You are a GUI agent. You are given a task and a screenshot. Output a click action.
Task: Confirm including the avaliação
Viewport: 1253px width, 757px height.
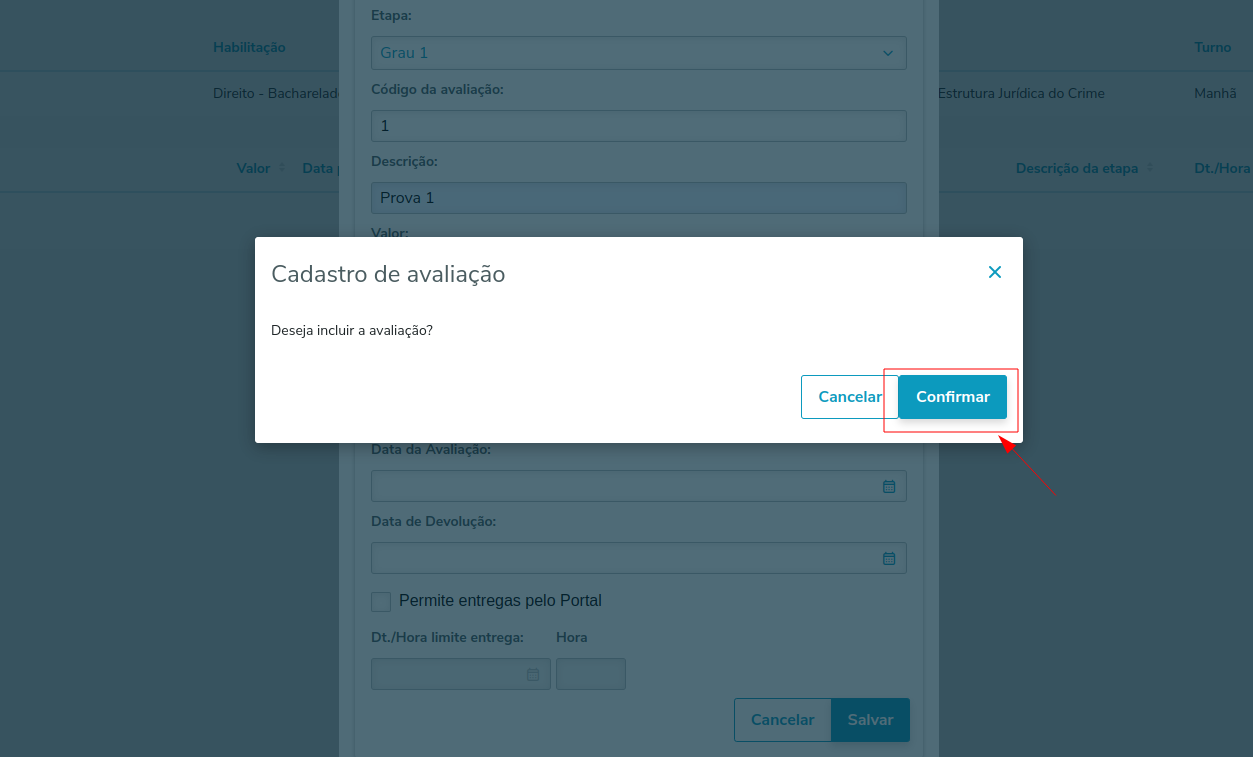click(952, 397)
